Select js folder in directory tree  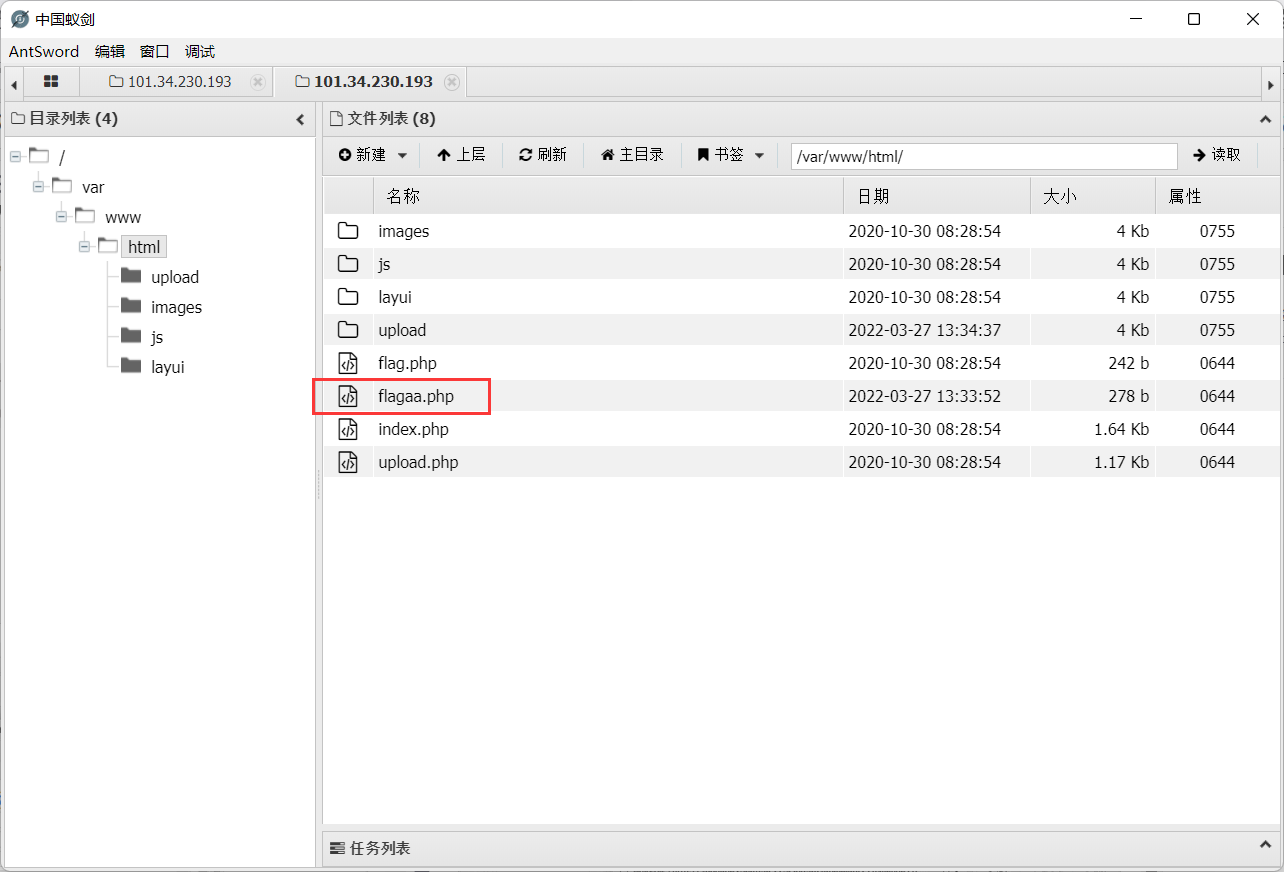point(157,337)
